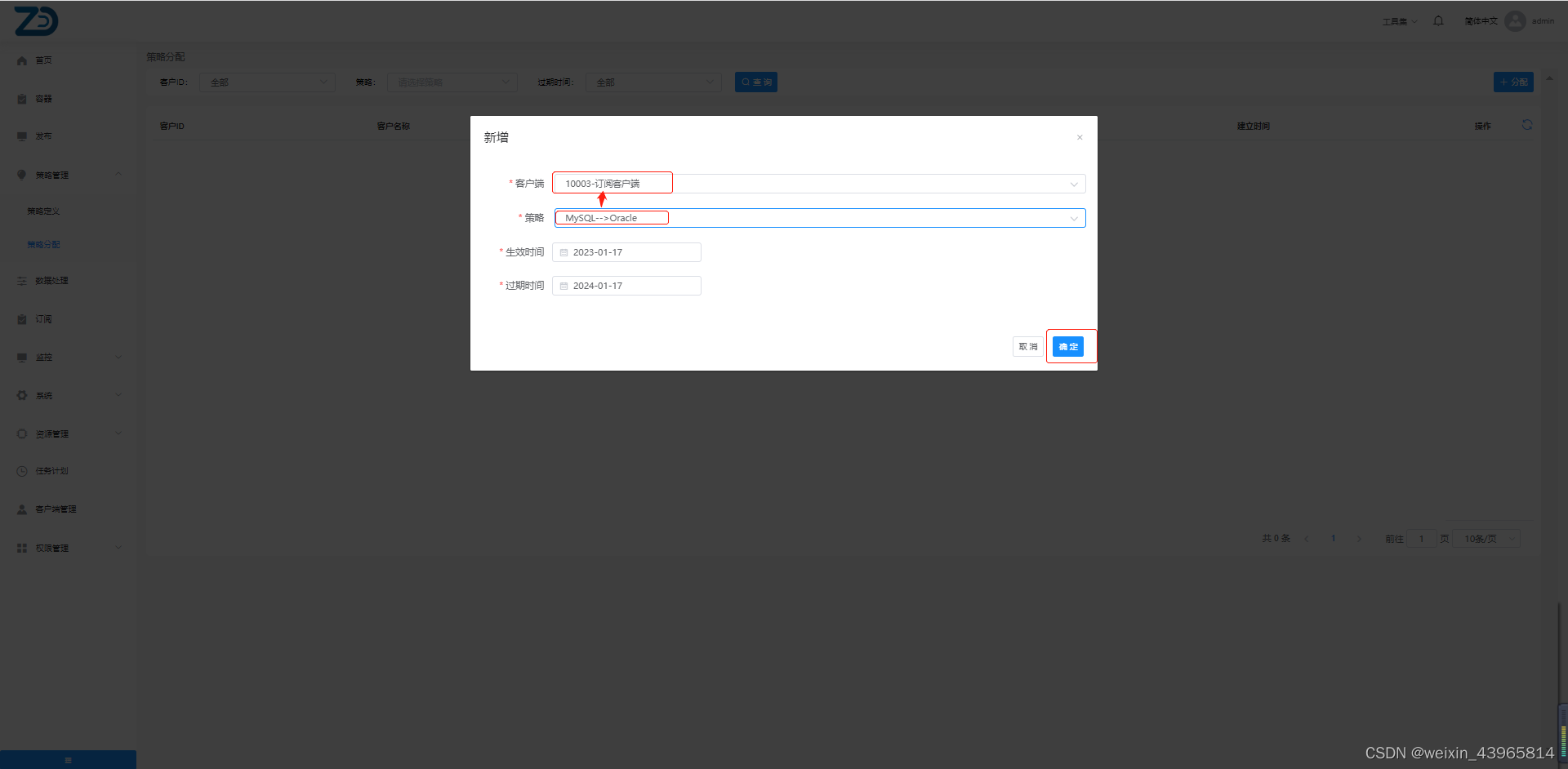The image size is (1568, 769).
Task: Open the 工具集 dropdown menu
Action: click(1400, 21)
